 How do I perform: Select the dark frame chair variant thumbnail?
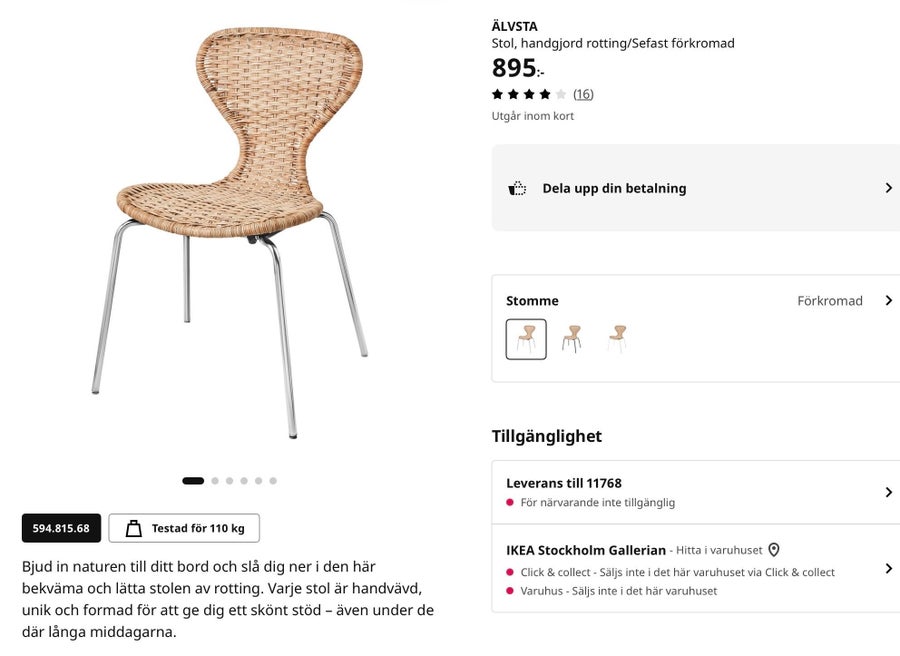(572, 339)
